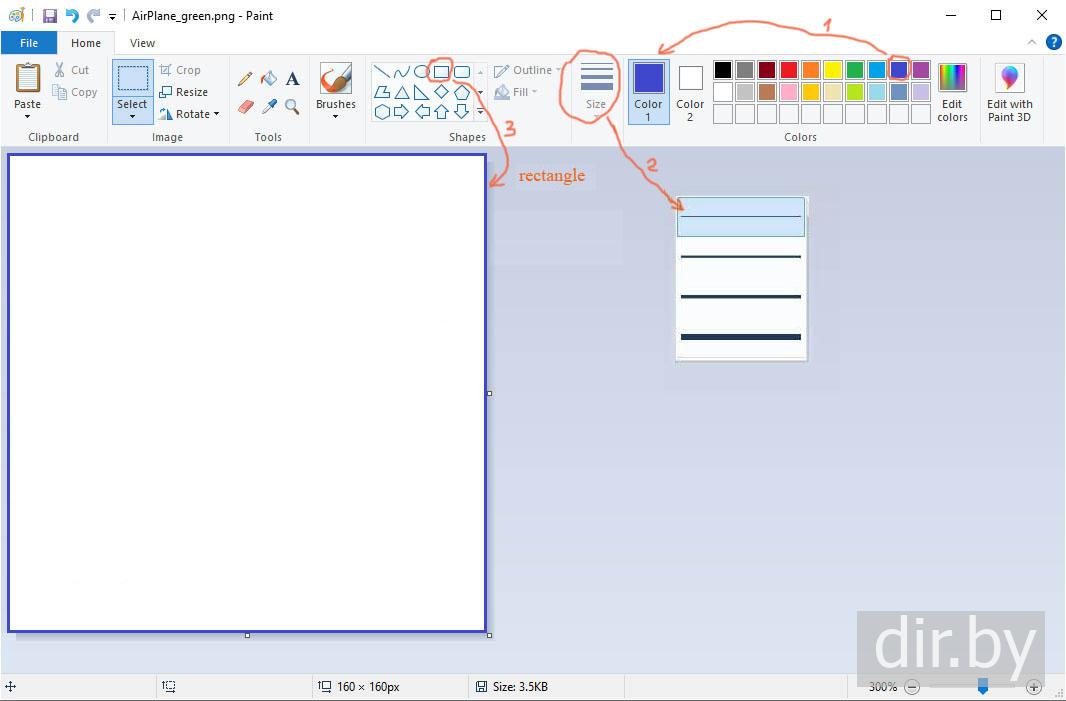Collapse the ribbon with the chevron
1066x701 pixels.
pos(1031,42)
